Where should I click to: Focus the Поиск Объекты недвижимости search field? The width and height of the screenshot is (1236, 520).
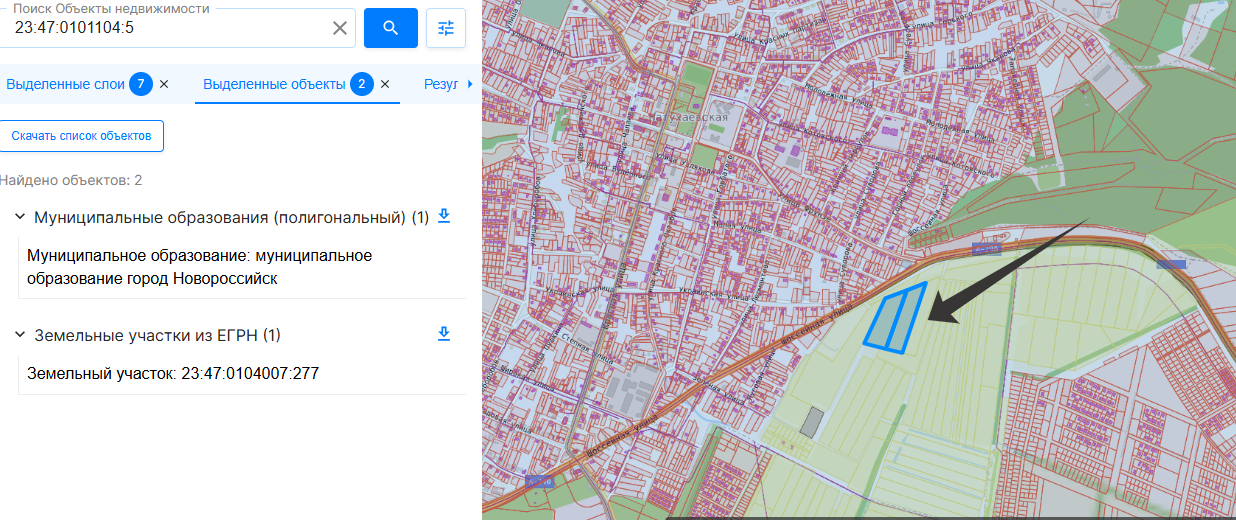point(170,28)
